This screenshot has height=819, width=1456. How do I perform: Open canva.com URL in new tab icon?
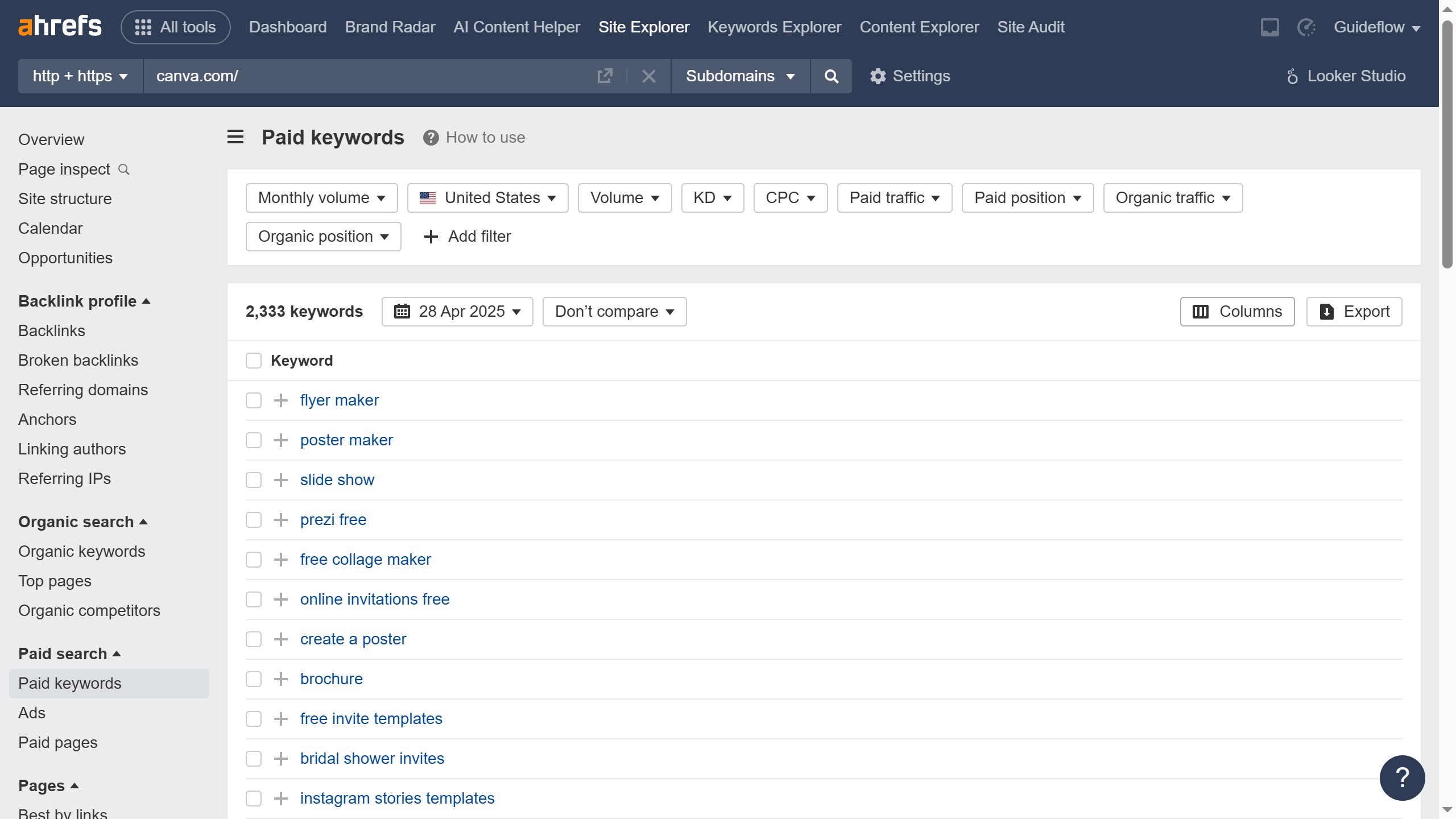[x=605, y=76]
